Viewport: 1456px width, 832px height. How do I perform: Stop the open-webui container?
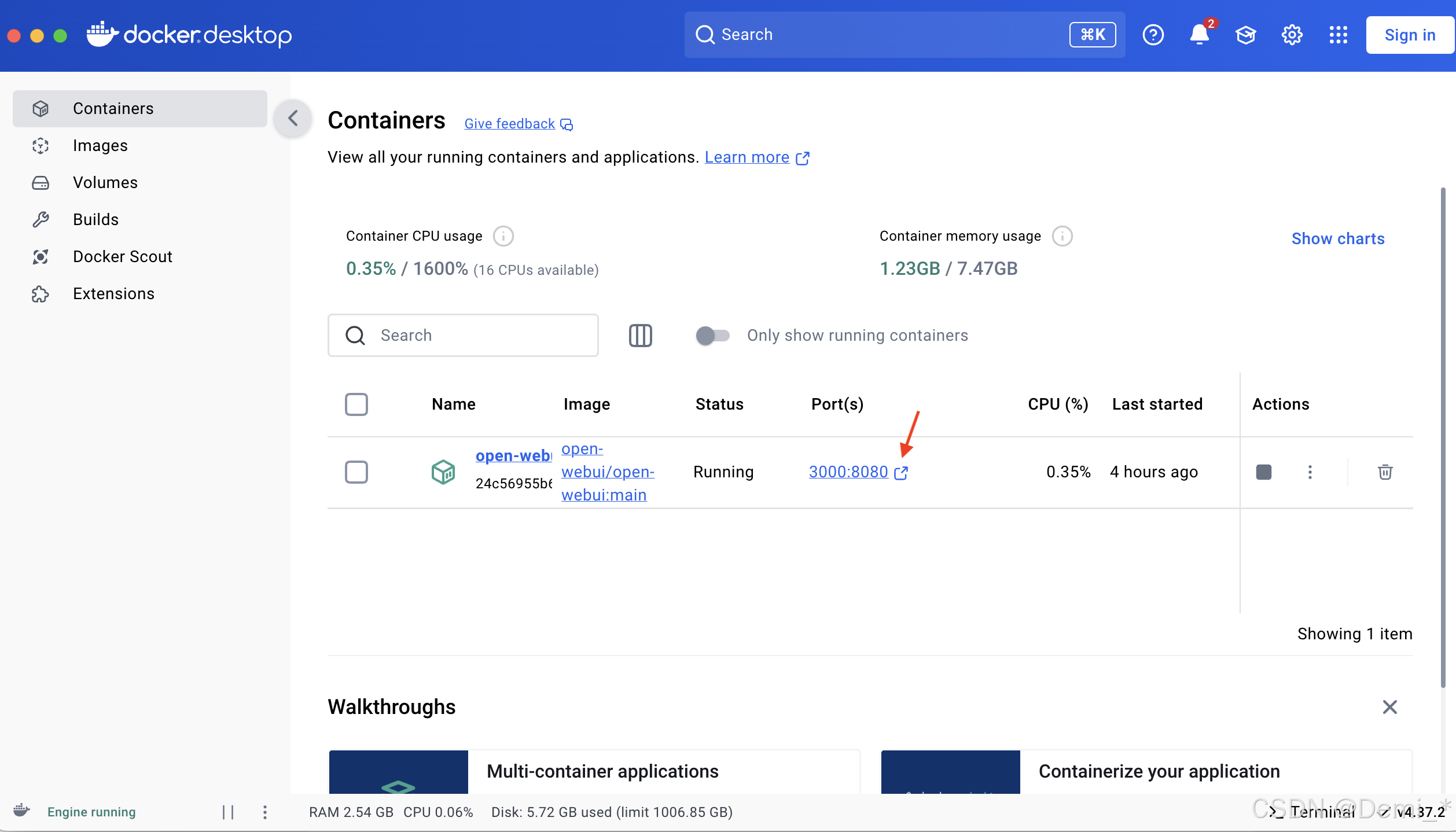click(x=1264, y=472)
